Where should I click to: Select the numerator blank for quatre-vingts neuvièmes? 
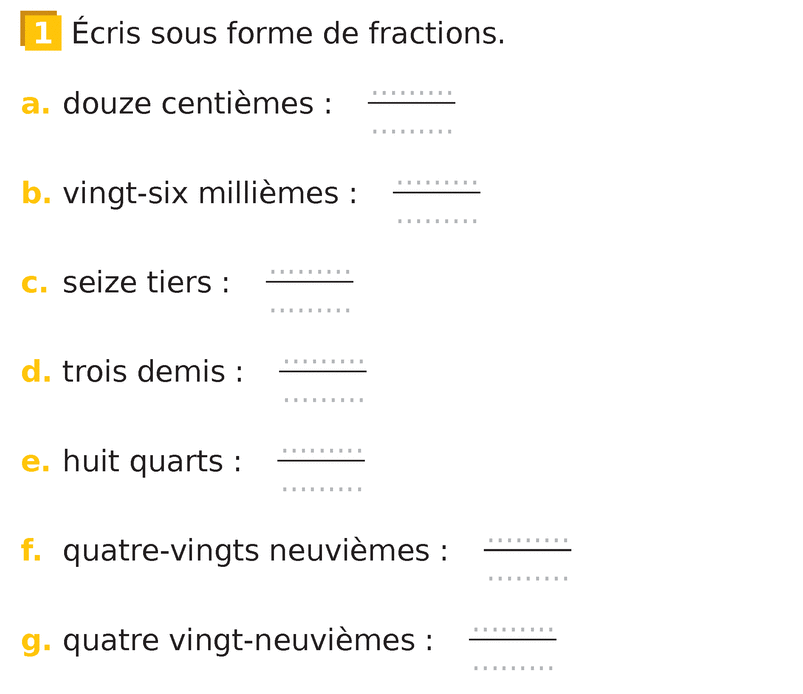pyautogui.click(x=527, y=541)
